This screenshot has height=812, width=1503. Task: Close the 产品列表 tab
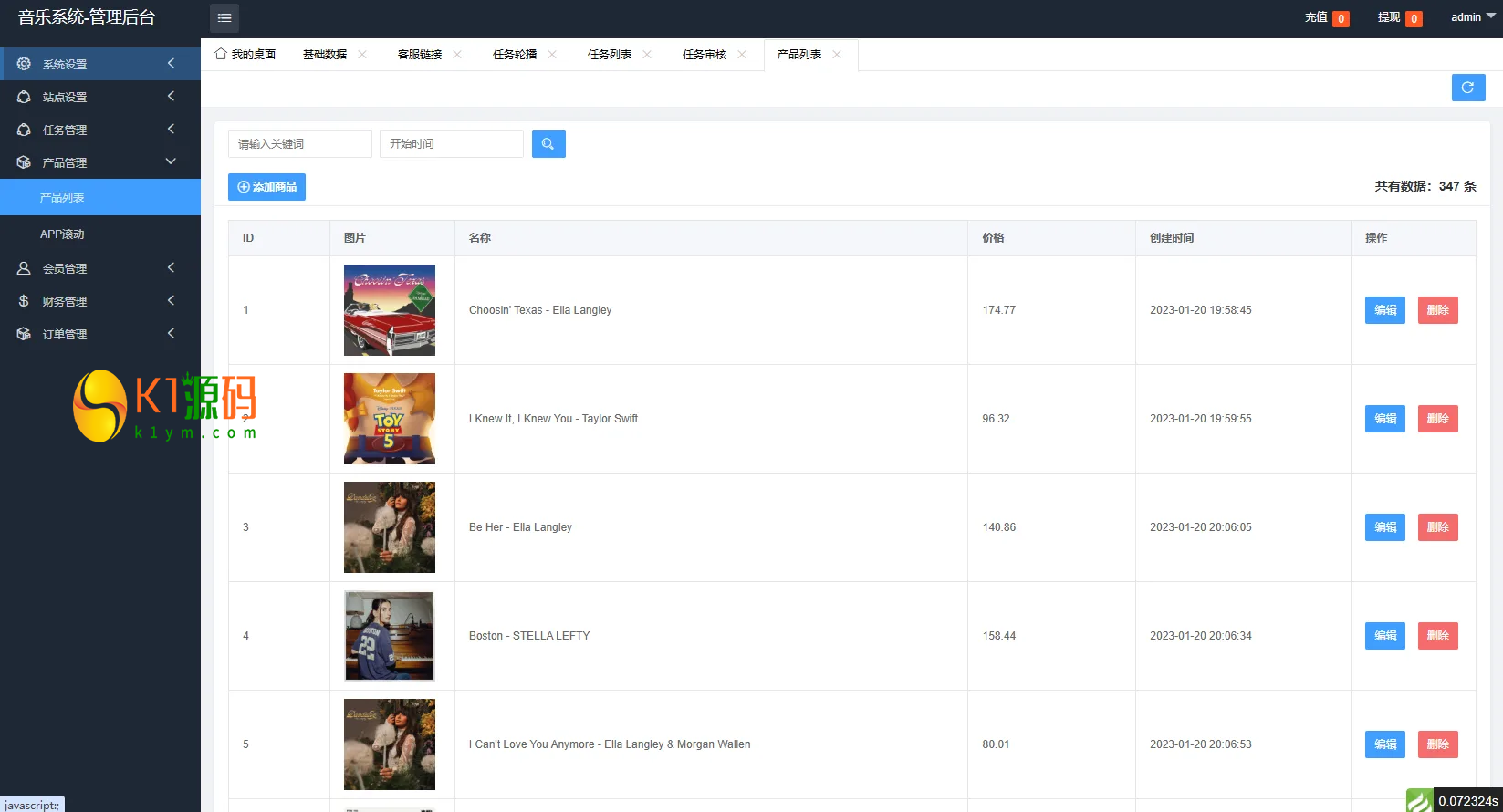837,55
